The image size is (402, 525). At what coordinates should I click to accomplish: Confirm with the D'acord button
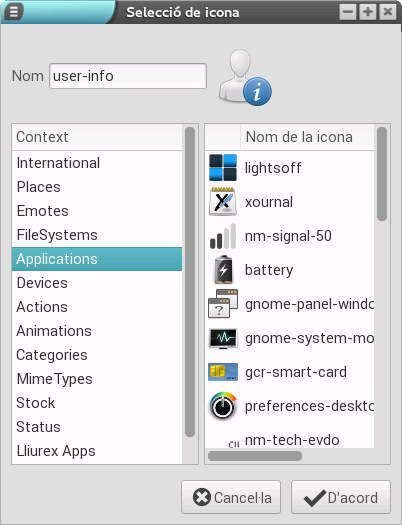[341, 497]
